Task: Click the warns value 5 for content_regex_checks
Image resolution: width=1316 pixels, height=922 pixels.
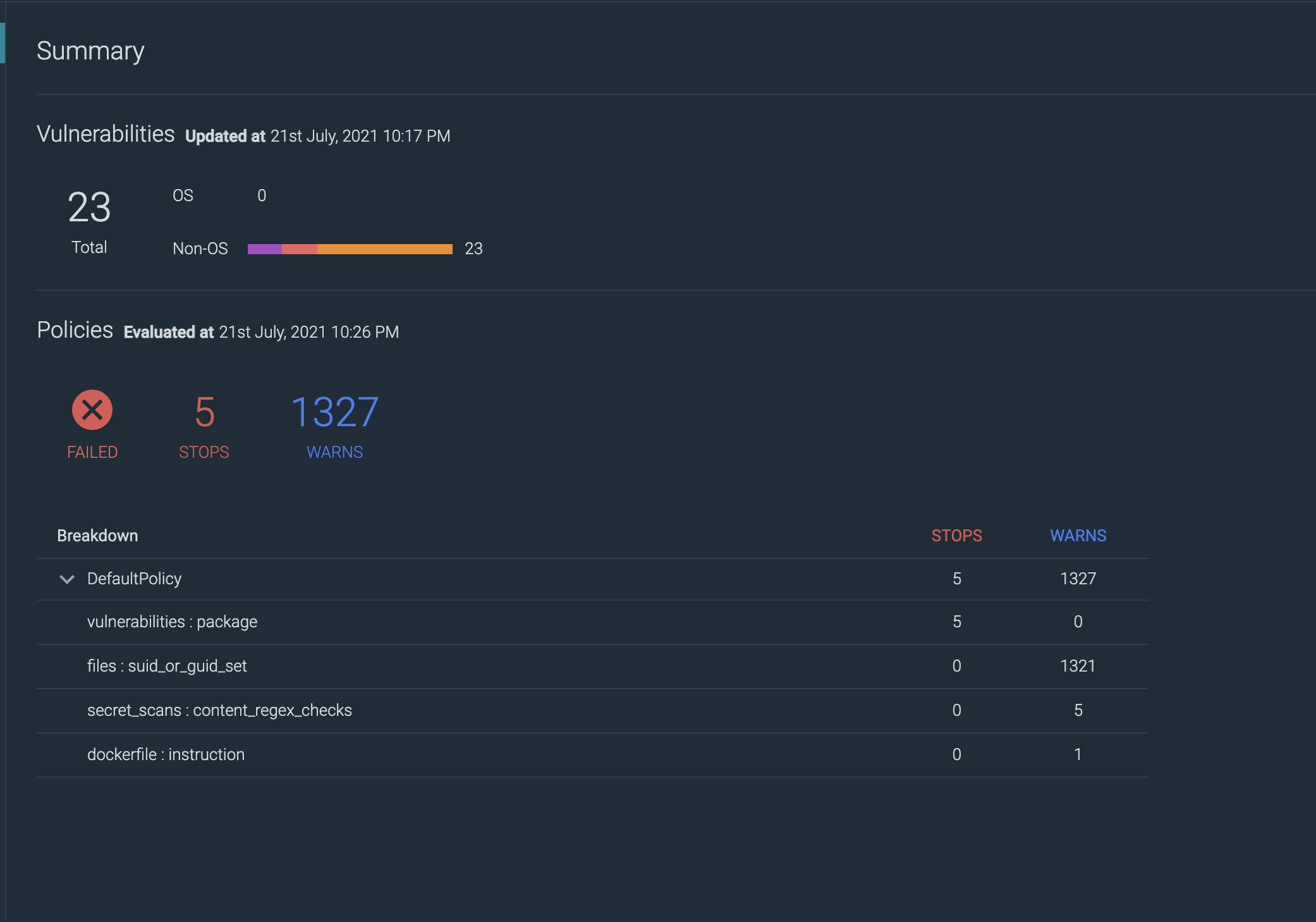Action: click(x=1078, y=710)
